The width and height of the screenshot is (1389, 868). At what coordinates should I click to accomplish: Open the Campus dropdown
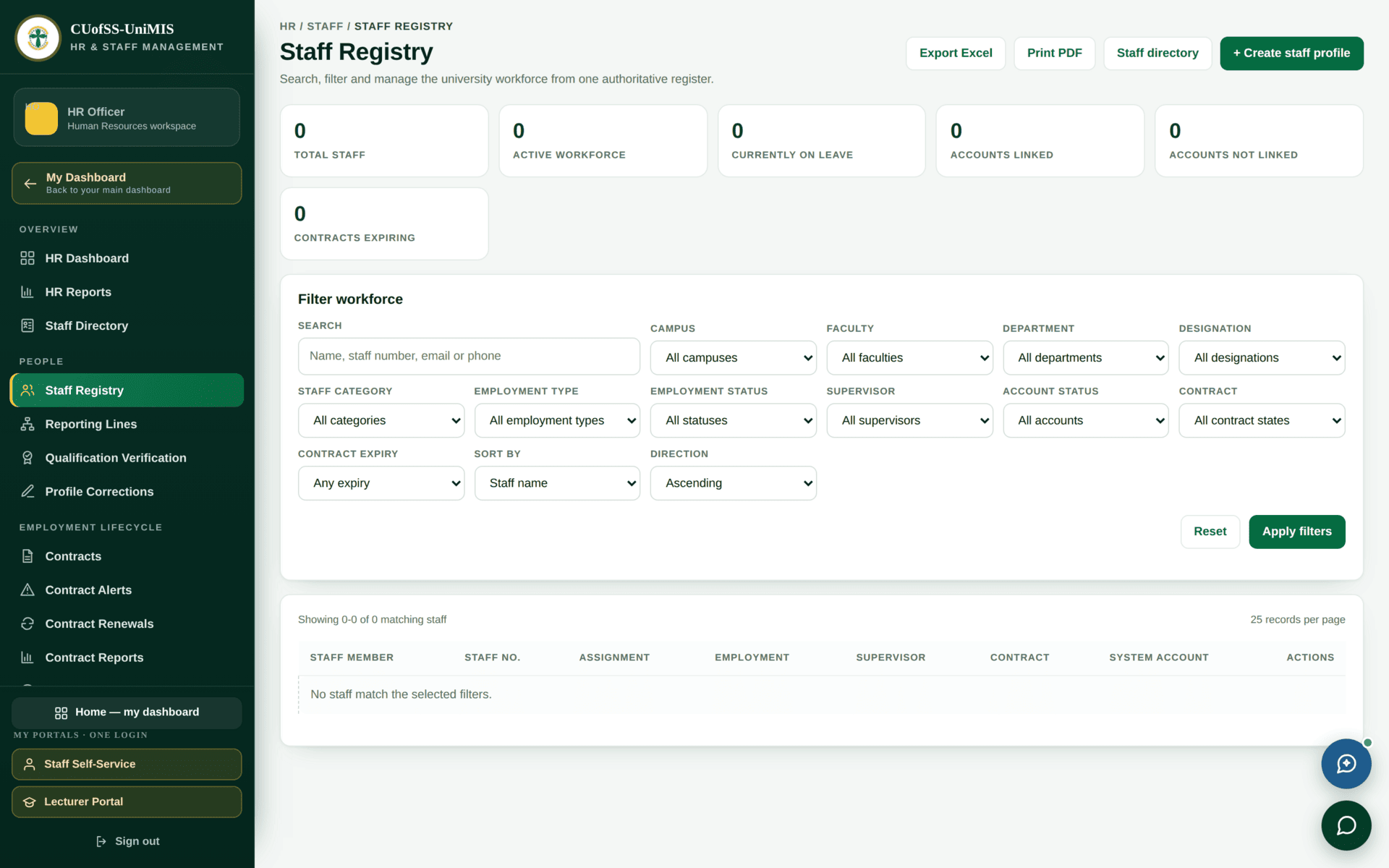[733, 358]
